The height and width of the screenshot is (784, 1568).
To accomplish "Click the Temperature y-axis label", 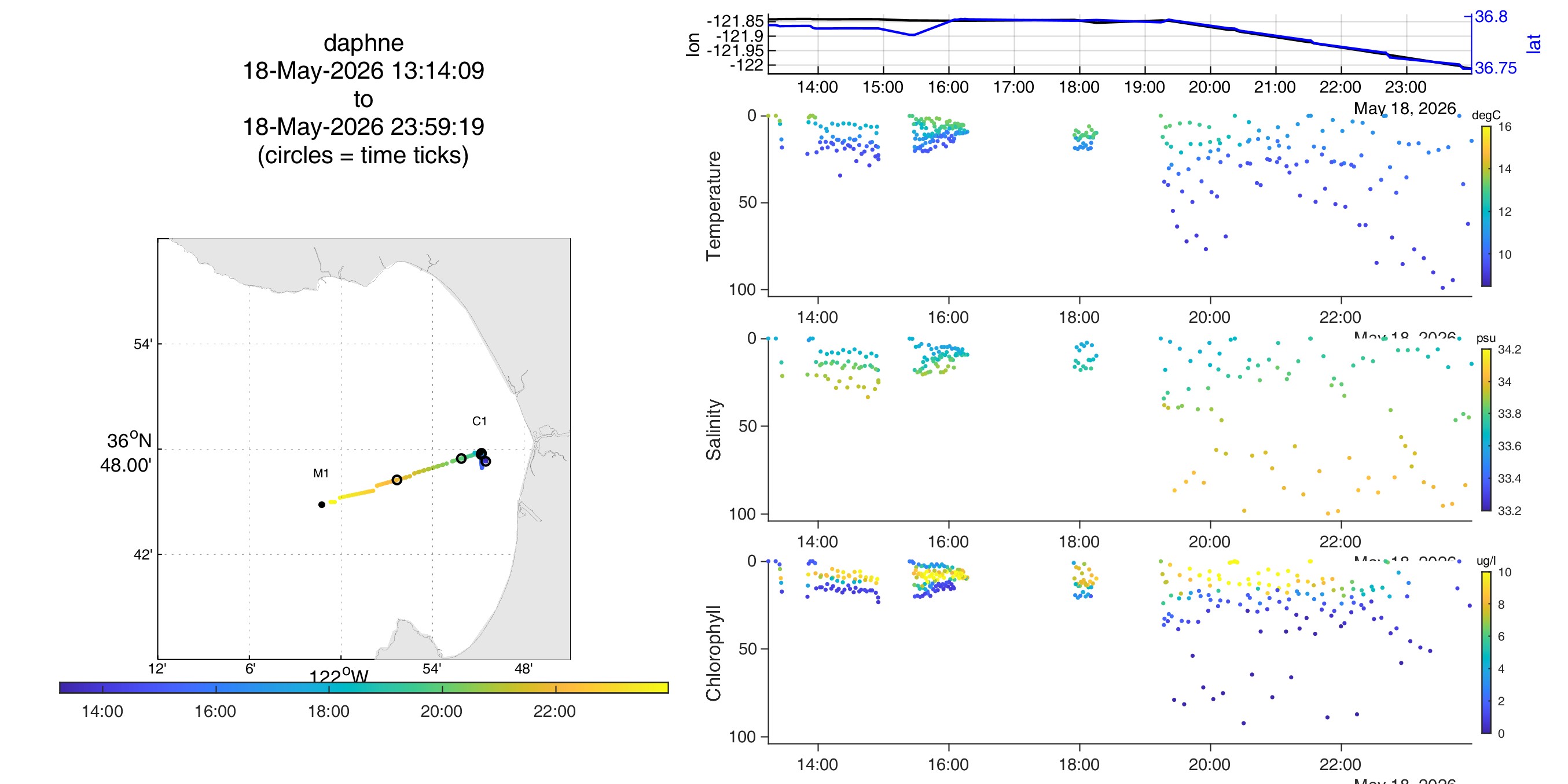I will (x=714, y=206).
